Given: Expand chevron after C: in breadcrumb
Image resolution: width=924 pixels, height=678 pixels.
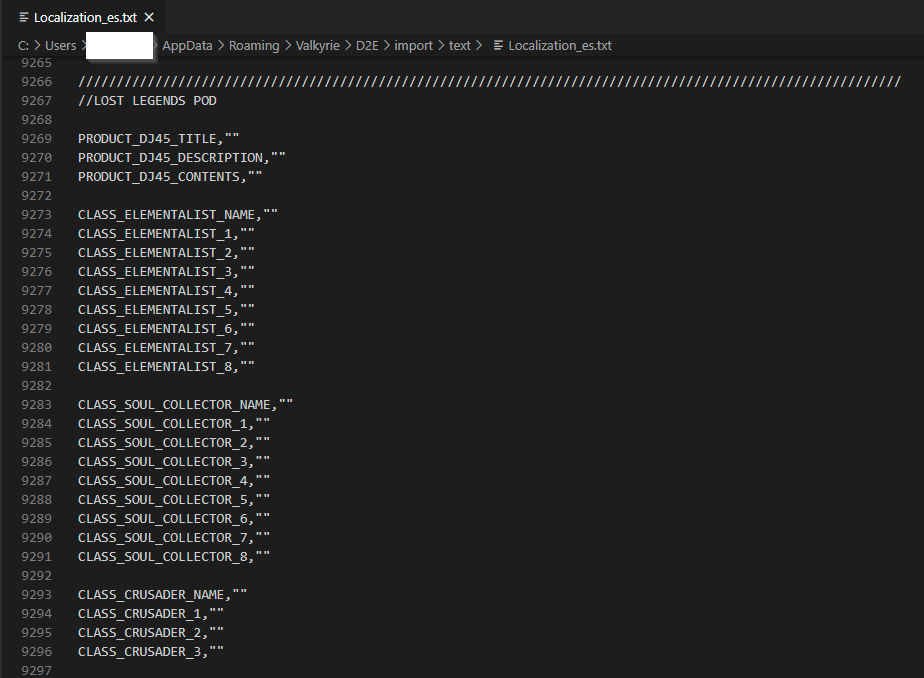Looking at the screenshot, I should coord(37,45).
